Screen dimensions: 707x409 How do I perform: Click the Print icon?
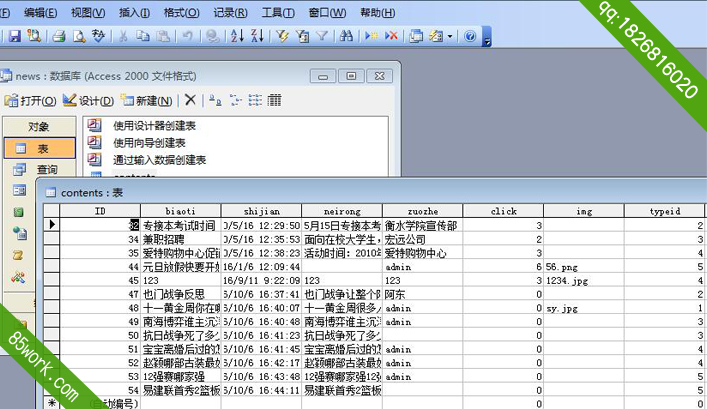[x=59, y=36]
